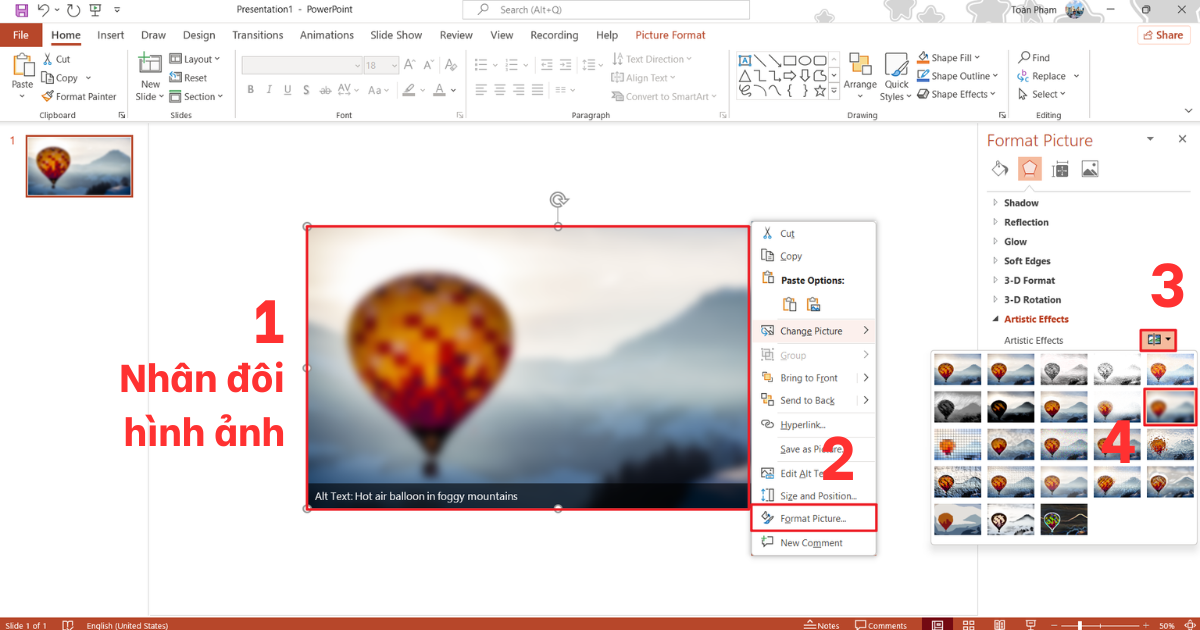Open the Artistic Effects gallery dropdown
This screenshot has height=630, width=1200.
[x=1157, y=339]
